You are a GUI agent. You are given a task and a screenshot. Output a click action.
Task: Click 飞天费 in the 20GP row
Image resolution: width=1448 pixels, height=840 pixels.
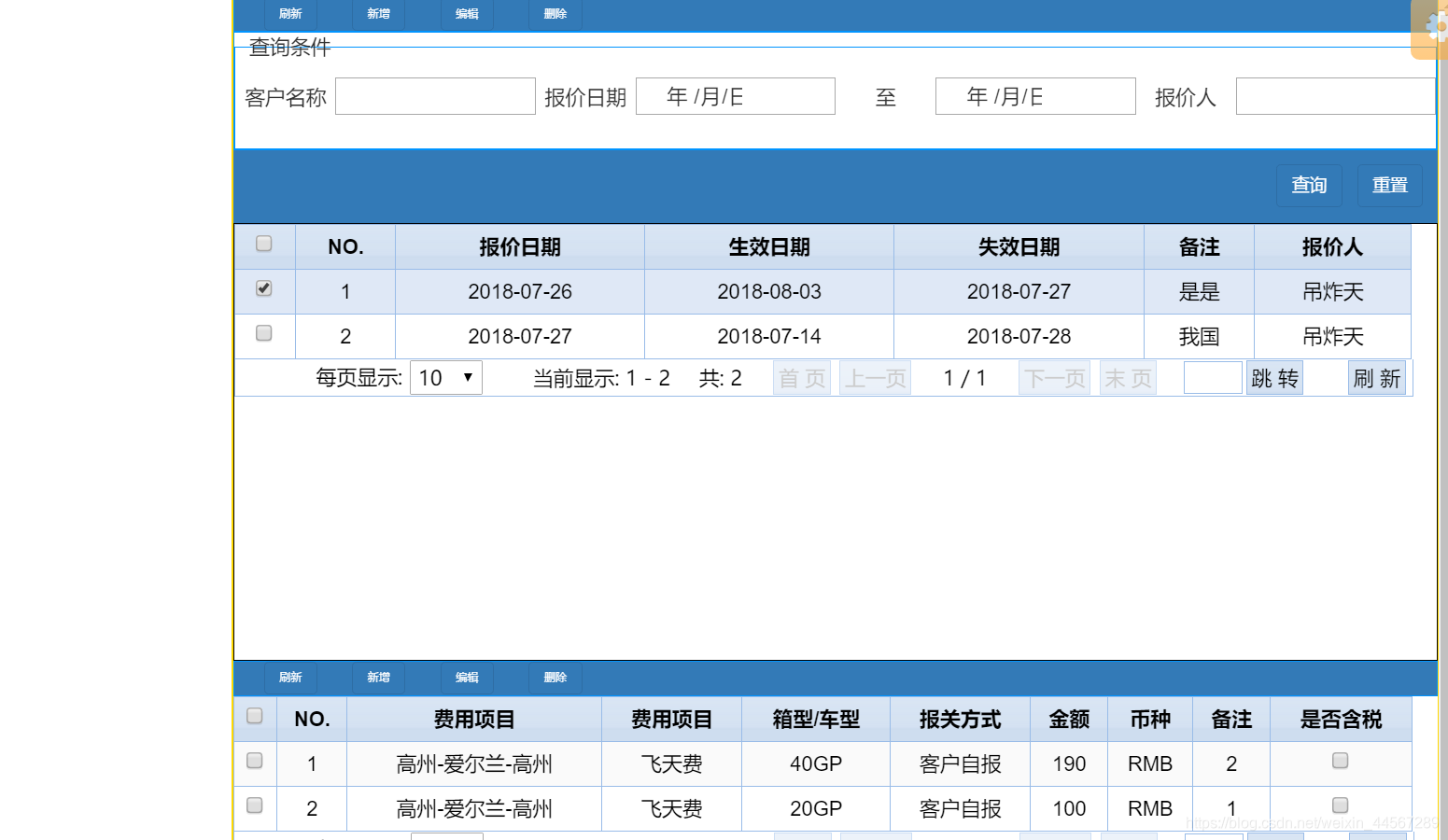[671, 809]
